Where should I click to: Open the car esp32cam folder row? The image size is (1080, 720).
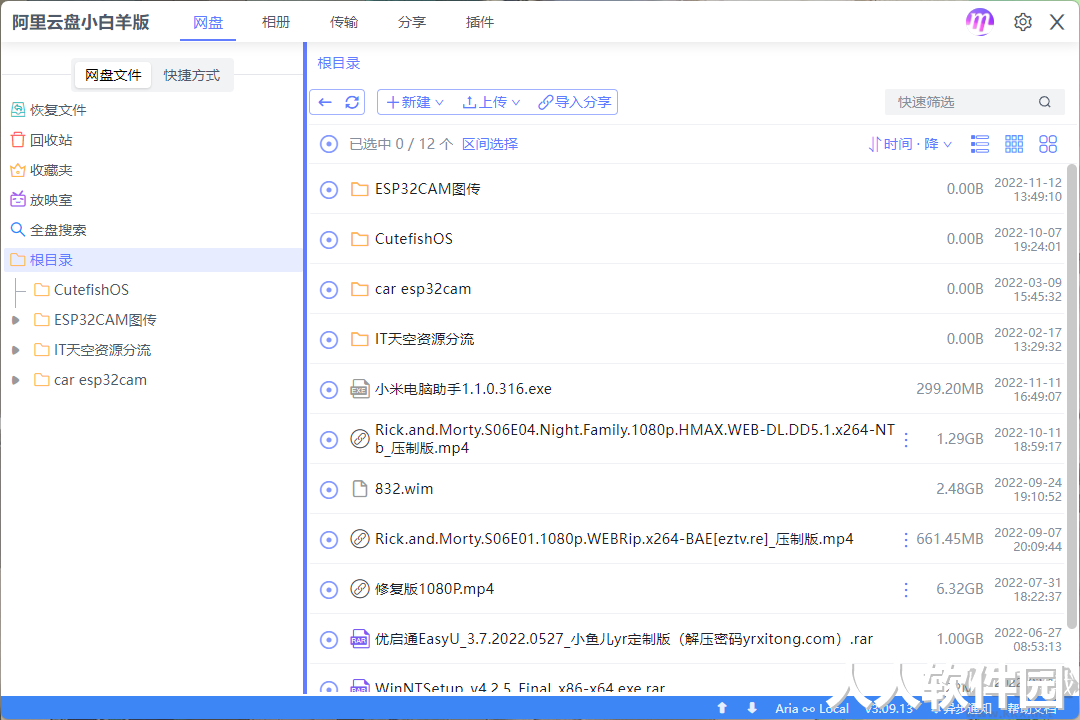pos(687,289)
